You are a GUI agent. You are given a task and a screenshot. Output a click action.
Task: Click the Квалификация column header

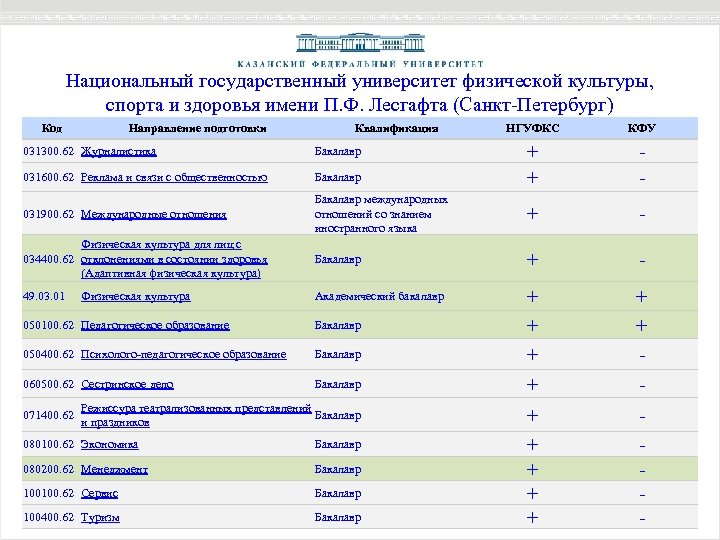coord(396,128)
